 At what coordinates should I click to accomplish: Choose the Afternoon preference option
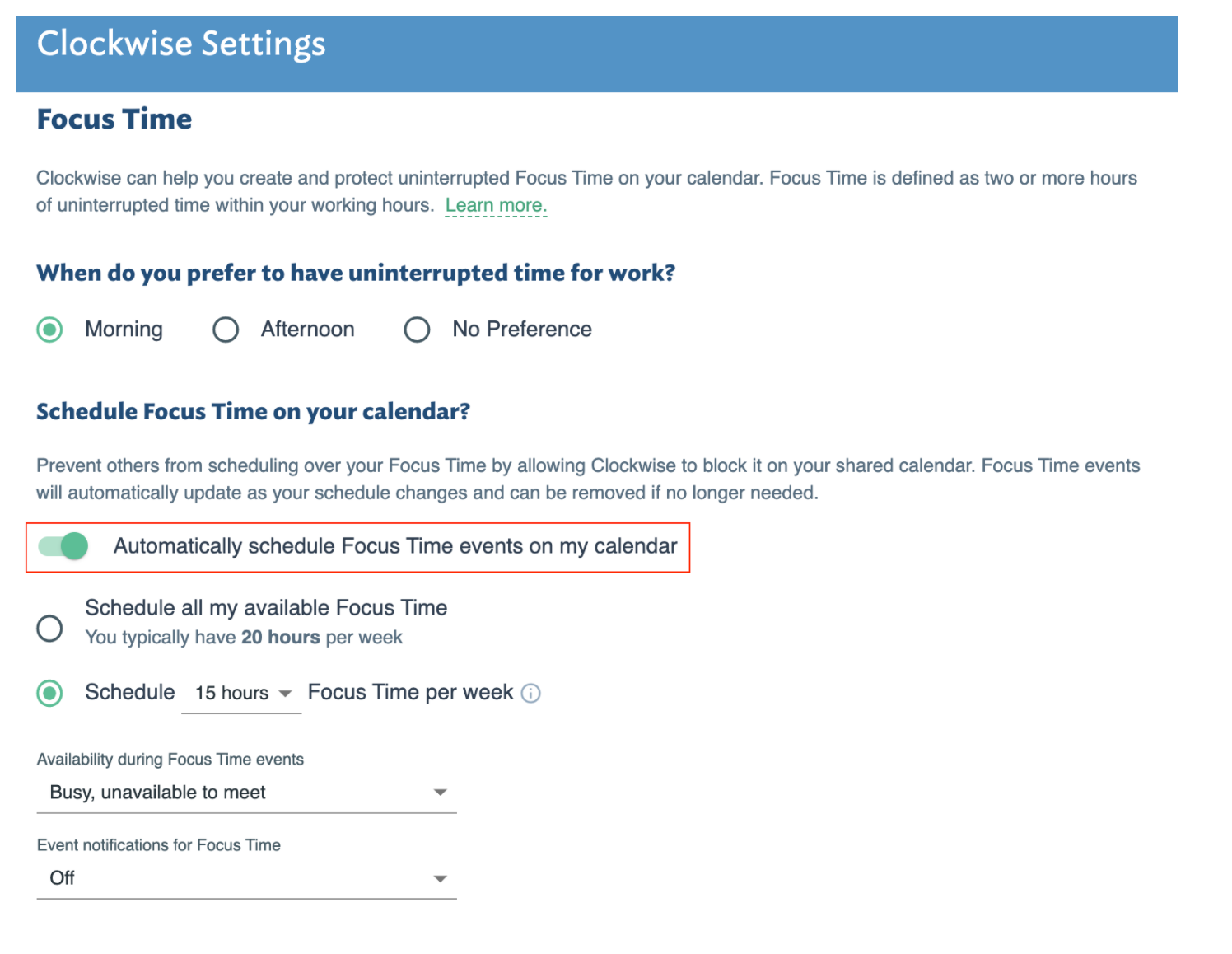[x=226, y=330]
